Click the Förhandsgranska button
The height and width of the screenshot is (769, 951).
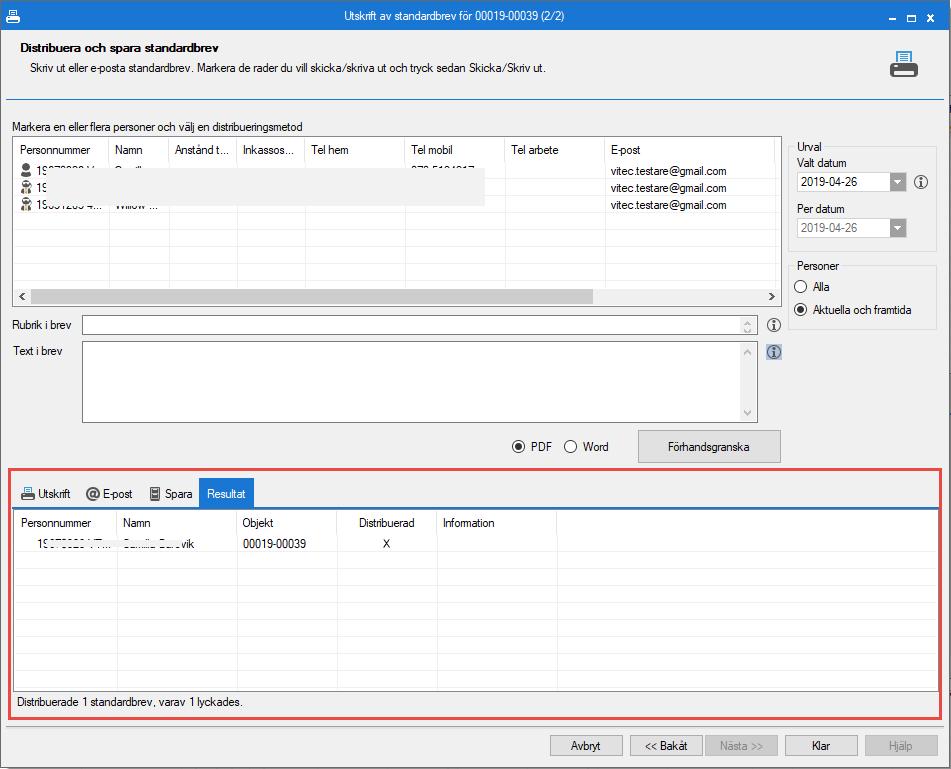click(709, 447)
